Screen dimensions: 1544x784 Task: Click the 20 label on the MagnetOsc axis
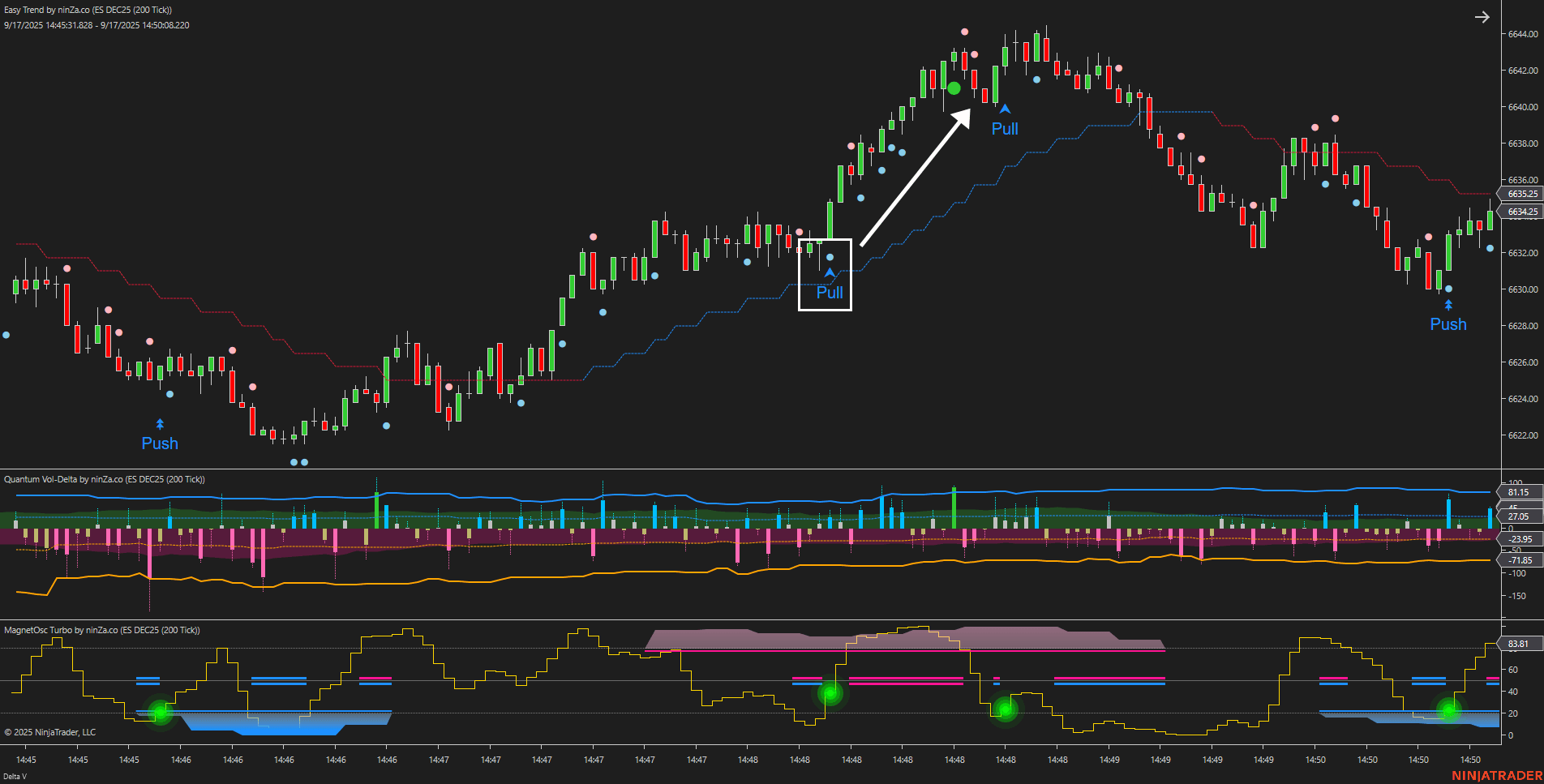1513,713
